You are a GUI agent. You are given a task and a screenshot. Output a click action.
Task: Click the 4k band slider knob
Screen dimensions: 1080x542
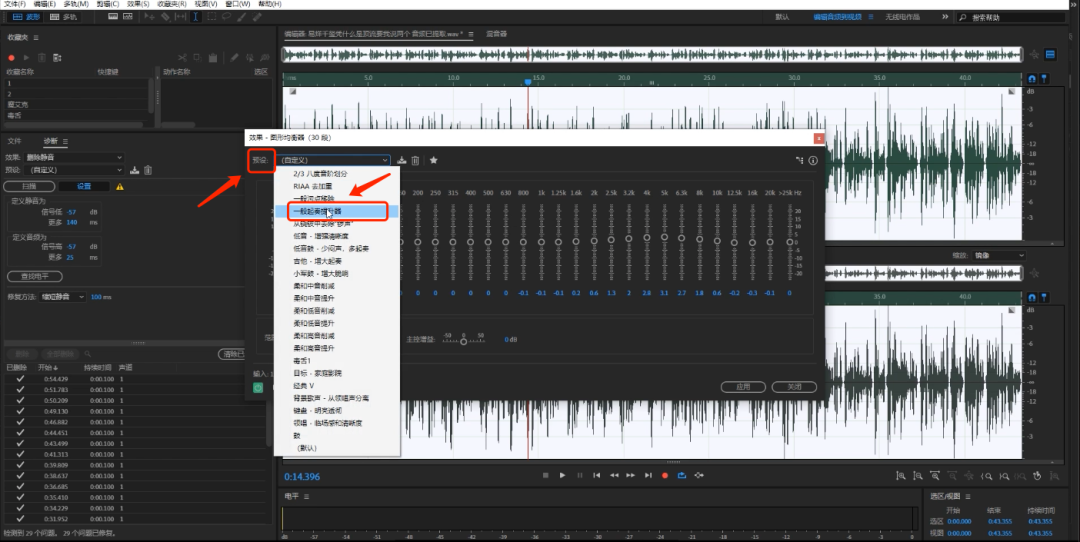tap(646, 238)
